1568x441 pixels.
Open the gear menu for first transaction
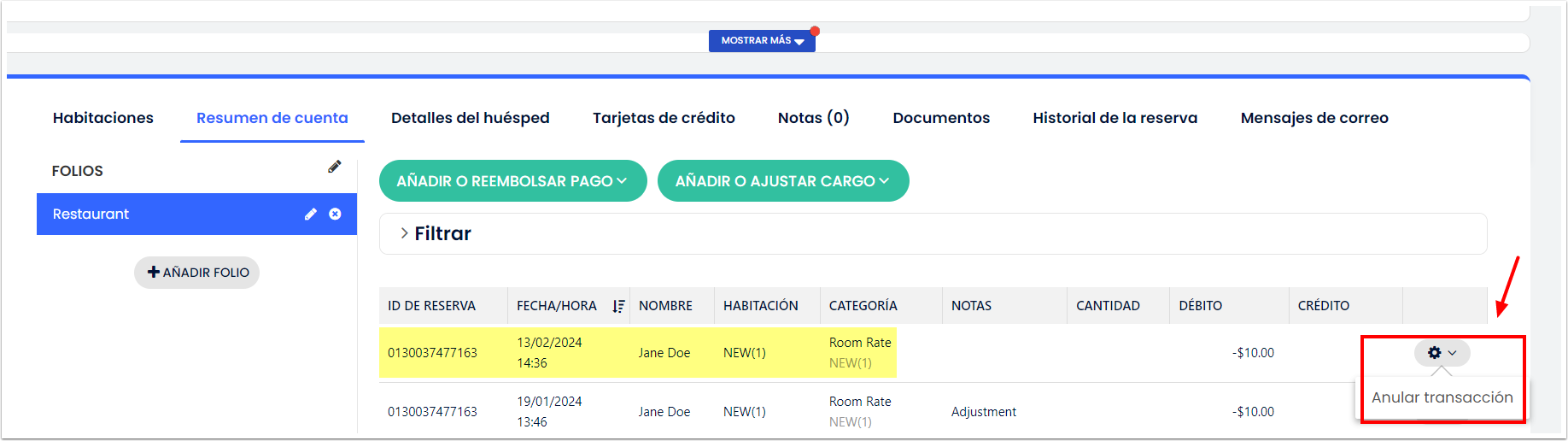coord(1442,352)
